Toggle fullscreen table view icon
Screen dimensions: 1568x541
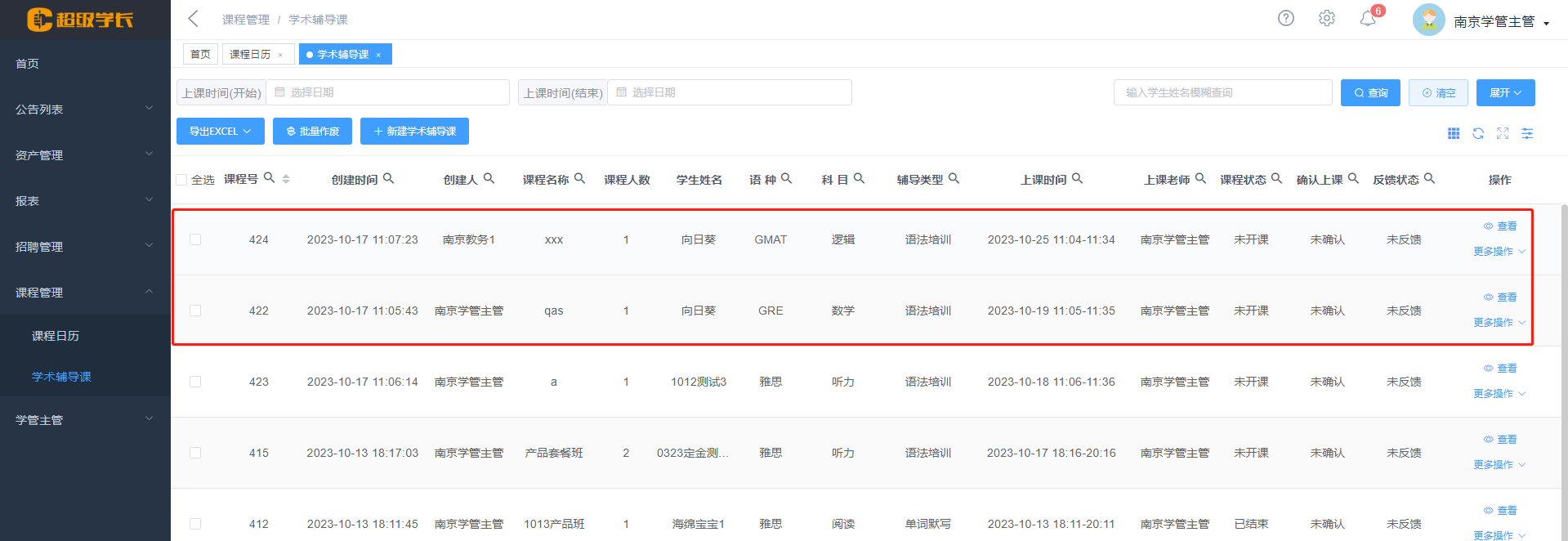(1502, 133)
